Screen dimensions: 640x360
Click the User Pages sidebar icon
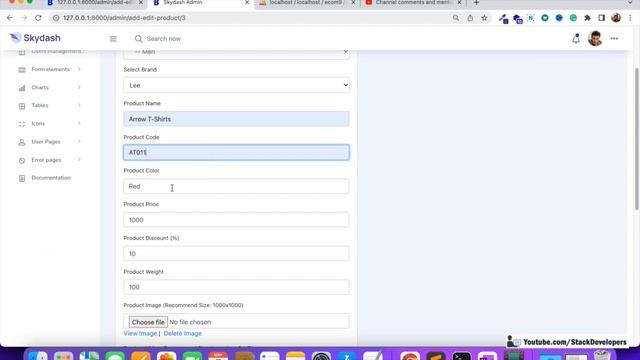point(22,142)
